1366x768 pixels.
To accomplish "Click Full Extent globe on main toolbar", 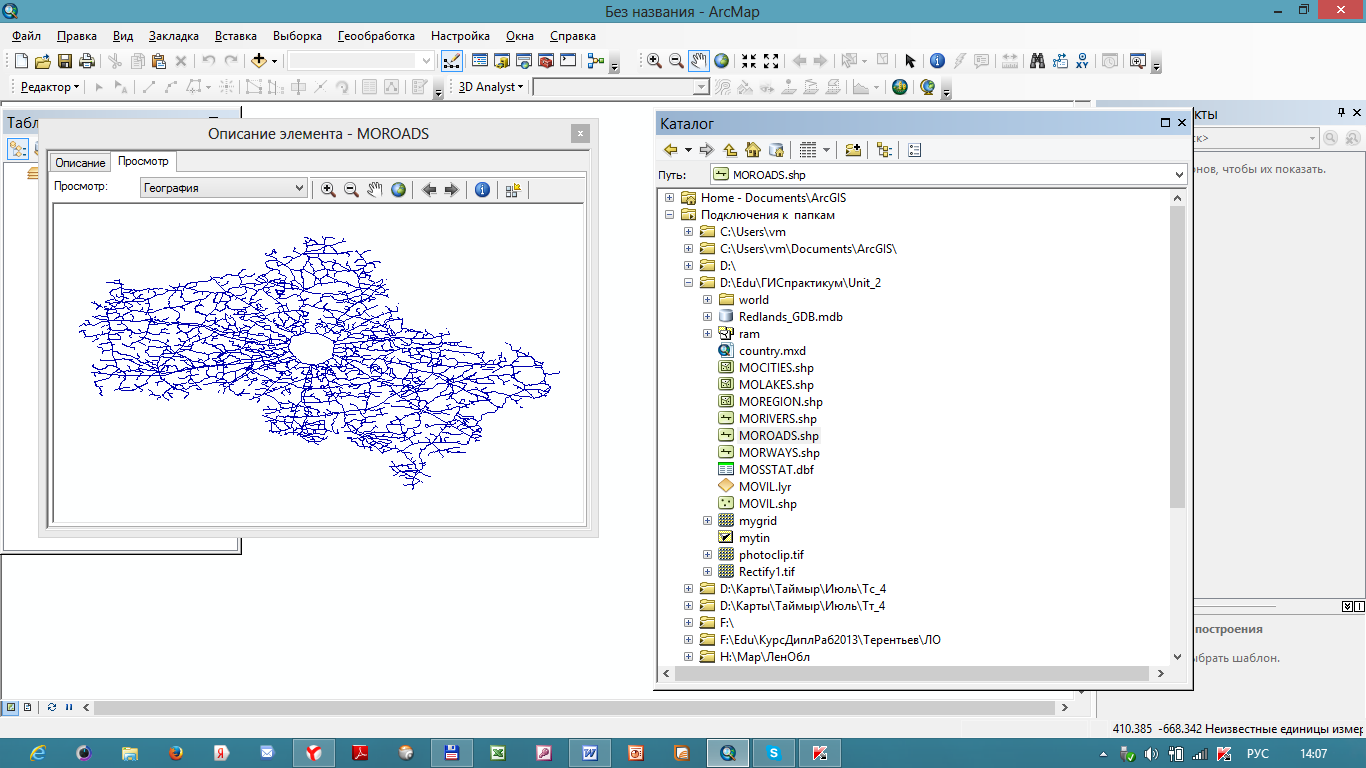I will (721, 61).
